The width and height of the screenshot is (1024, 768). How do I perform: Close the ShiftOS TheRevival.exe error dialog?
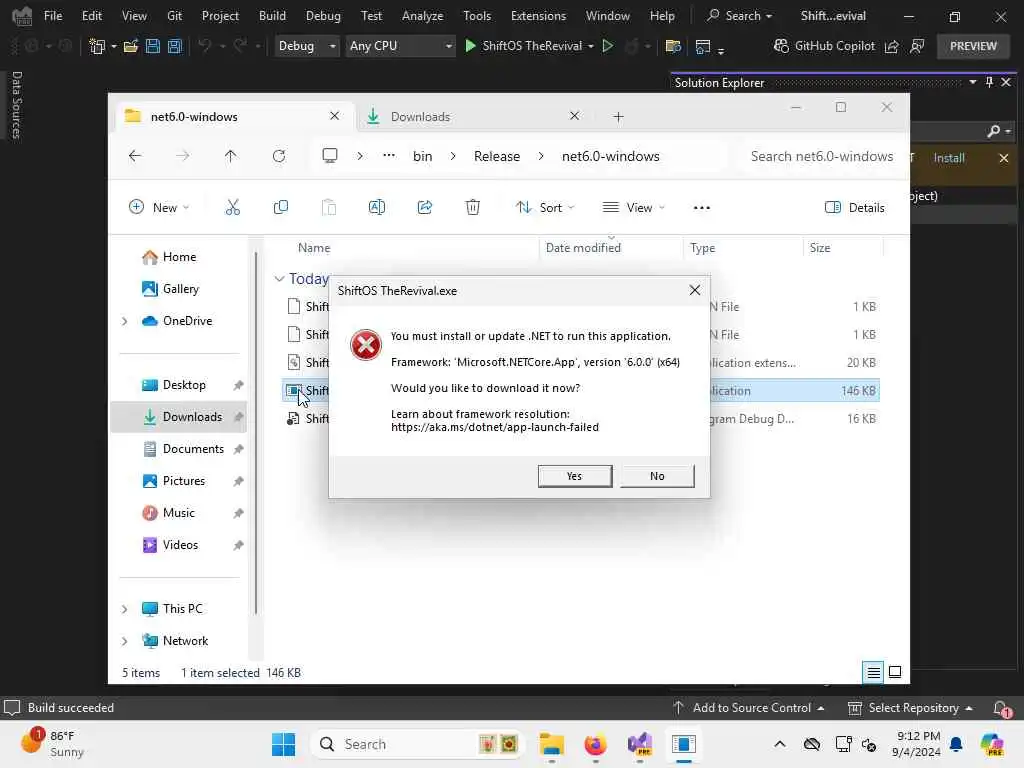pos(694,290)
